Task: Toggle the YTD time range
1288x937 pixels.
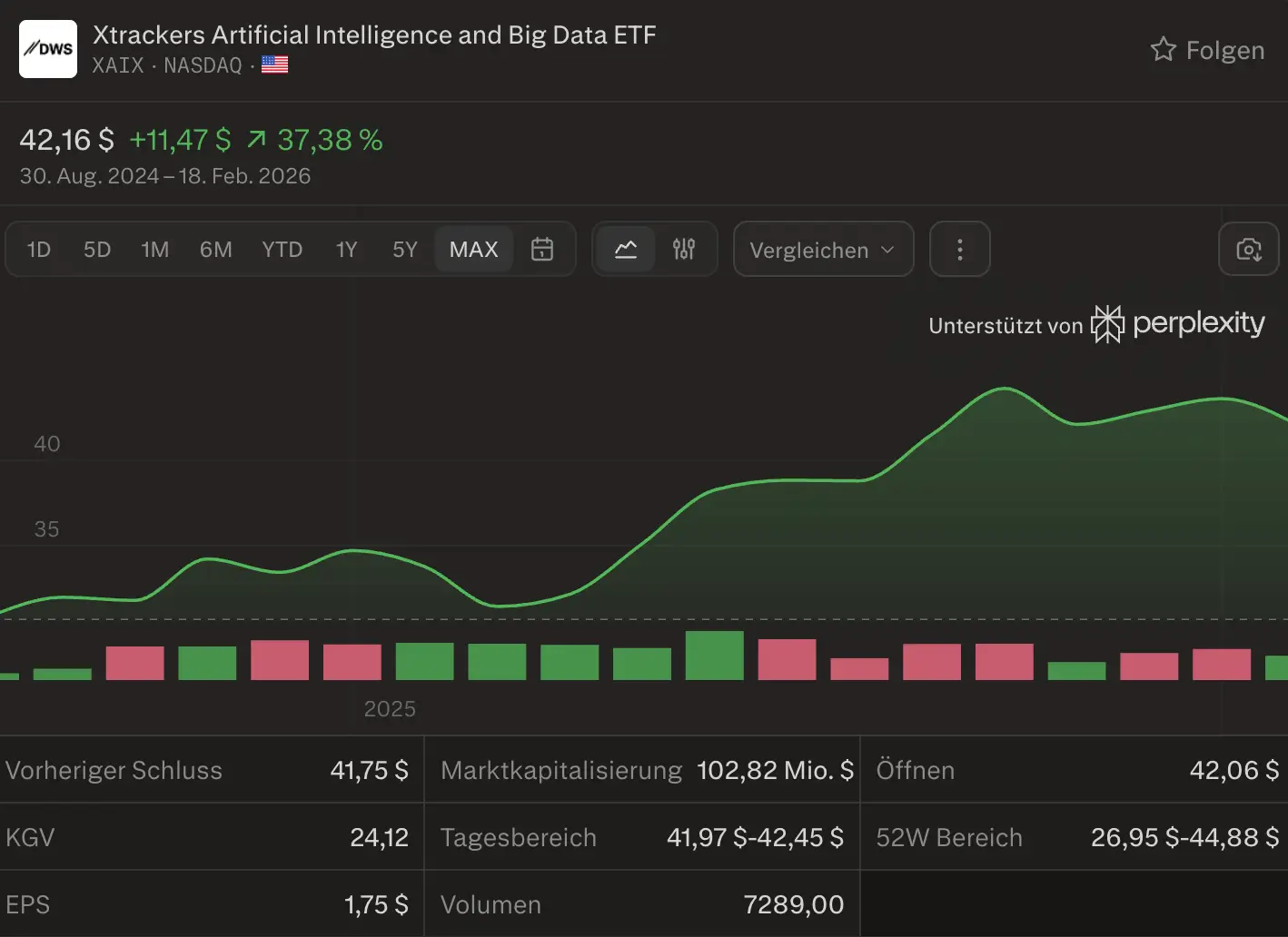Action: [x=282, y=250]
